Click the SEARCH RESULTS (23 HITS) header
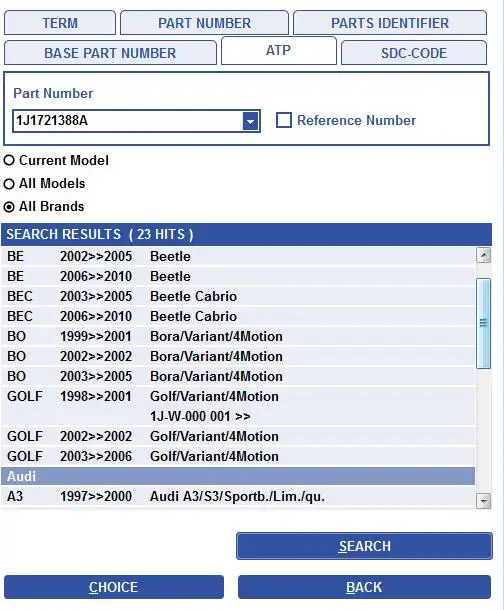Screen dimensions: 504x610 [x=247, y=234]
